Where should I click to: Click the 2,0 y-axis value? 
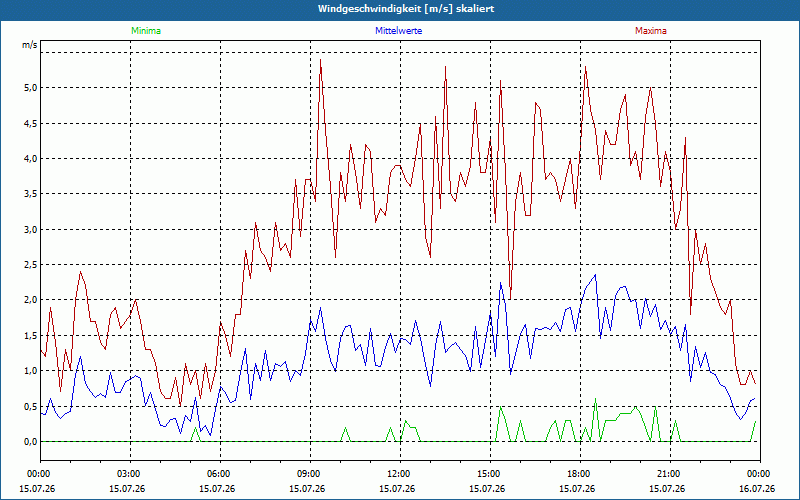(x=31, y=300)
